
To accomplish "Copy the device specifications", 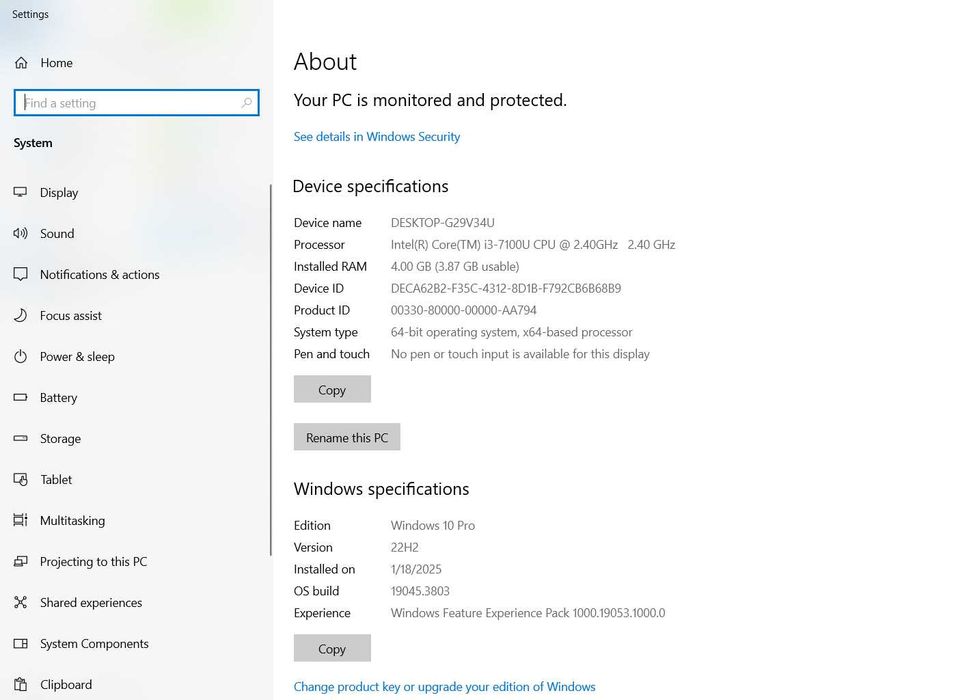I will tap(332, 390).
